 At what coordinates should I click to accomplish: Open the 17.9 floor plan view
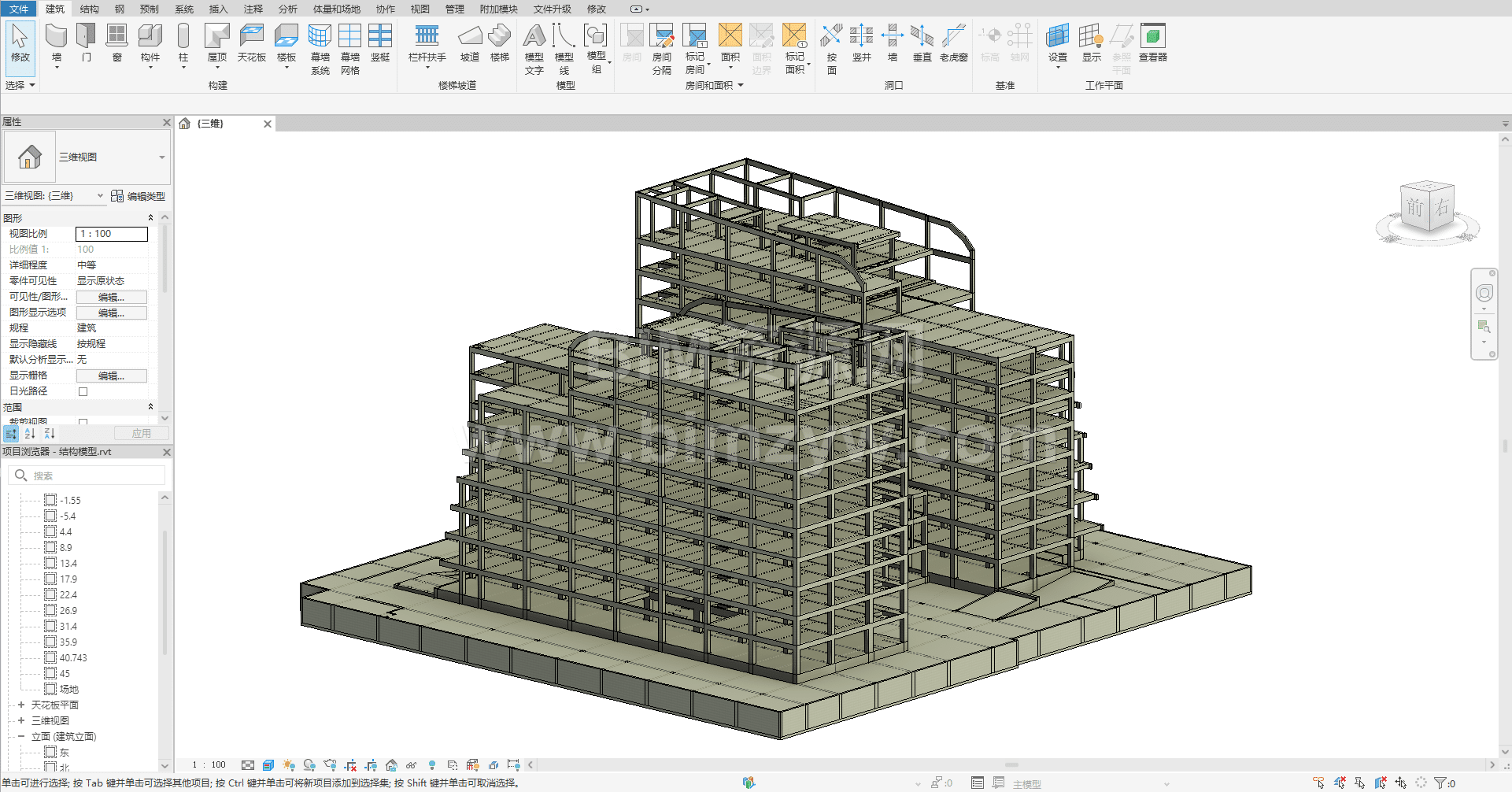pyautogui.click(x=68, y=579)
